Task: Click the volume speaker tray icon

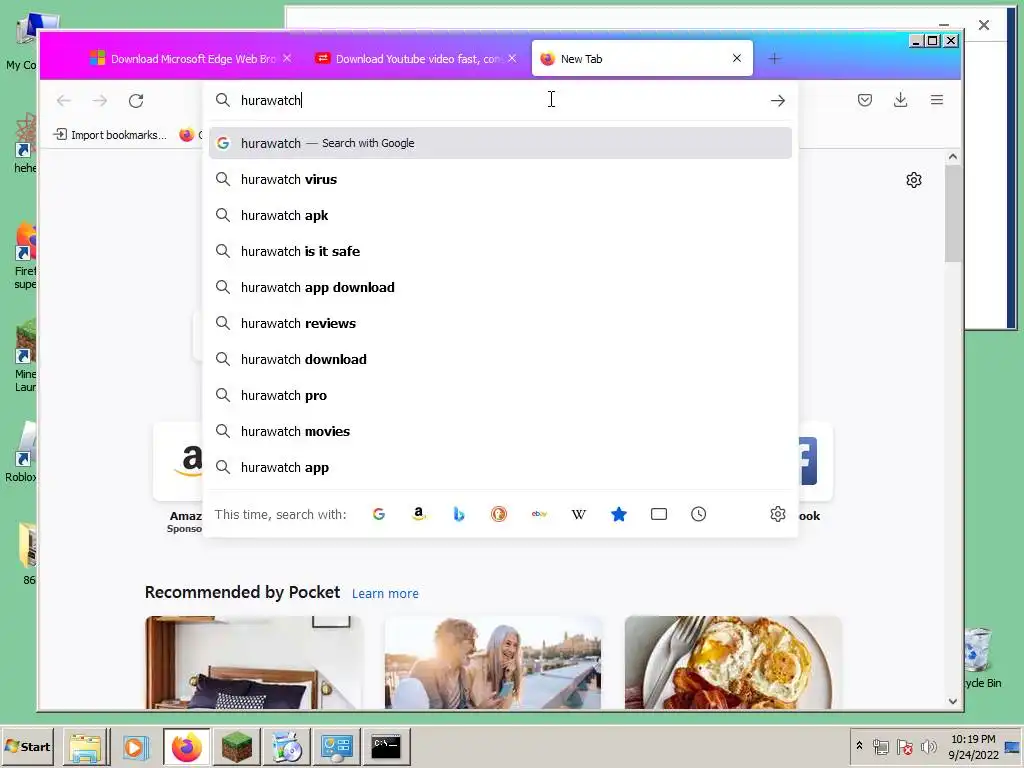Action: click(x=928, y=746)
